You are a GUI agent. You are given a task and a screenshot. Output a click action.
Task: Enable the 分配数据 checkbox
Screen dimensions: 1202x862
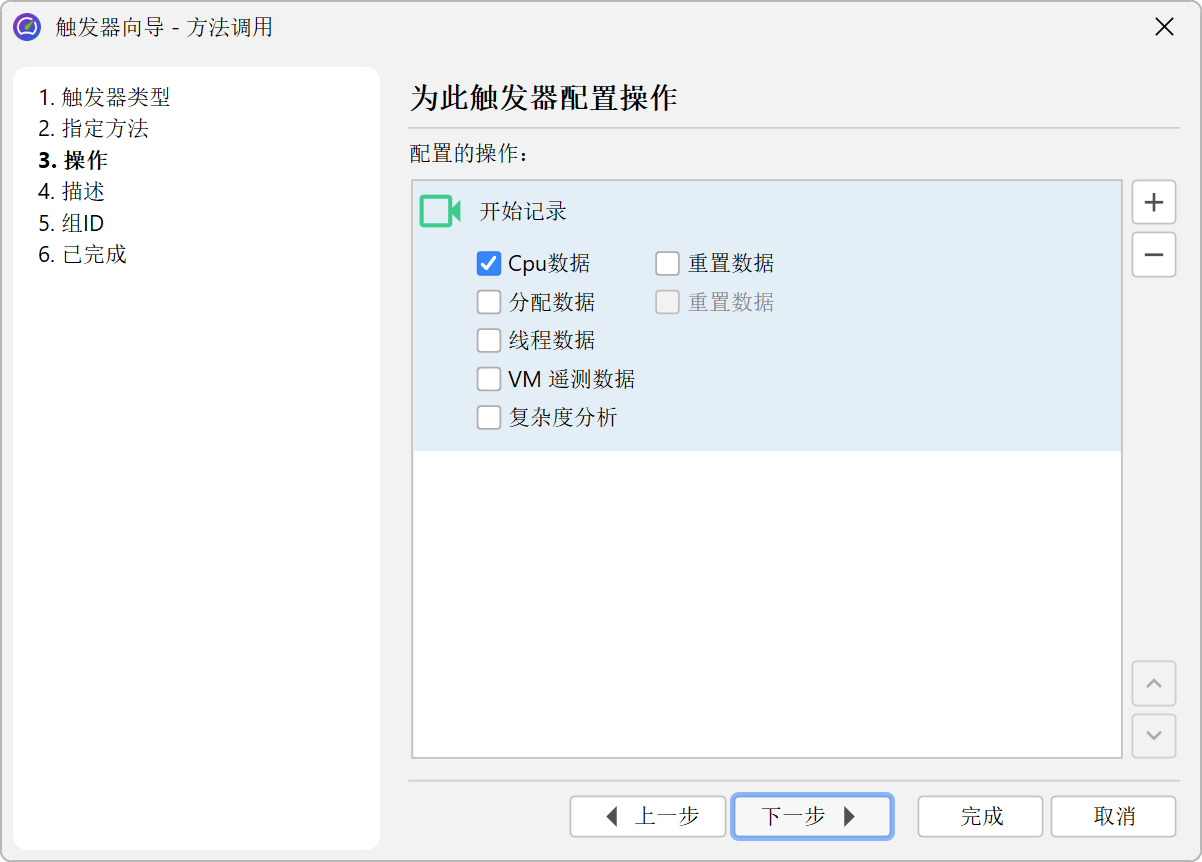point(489,302)
